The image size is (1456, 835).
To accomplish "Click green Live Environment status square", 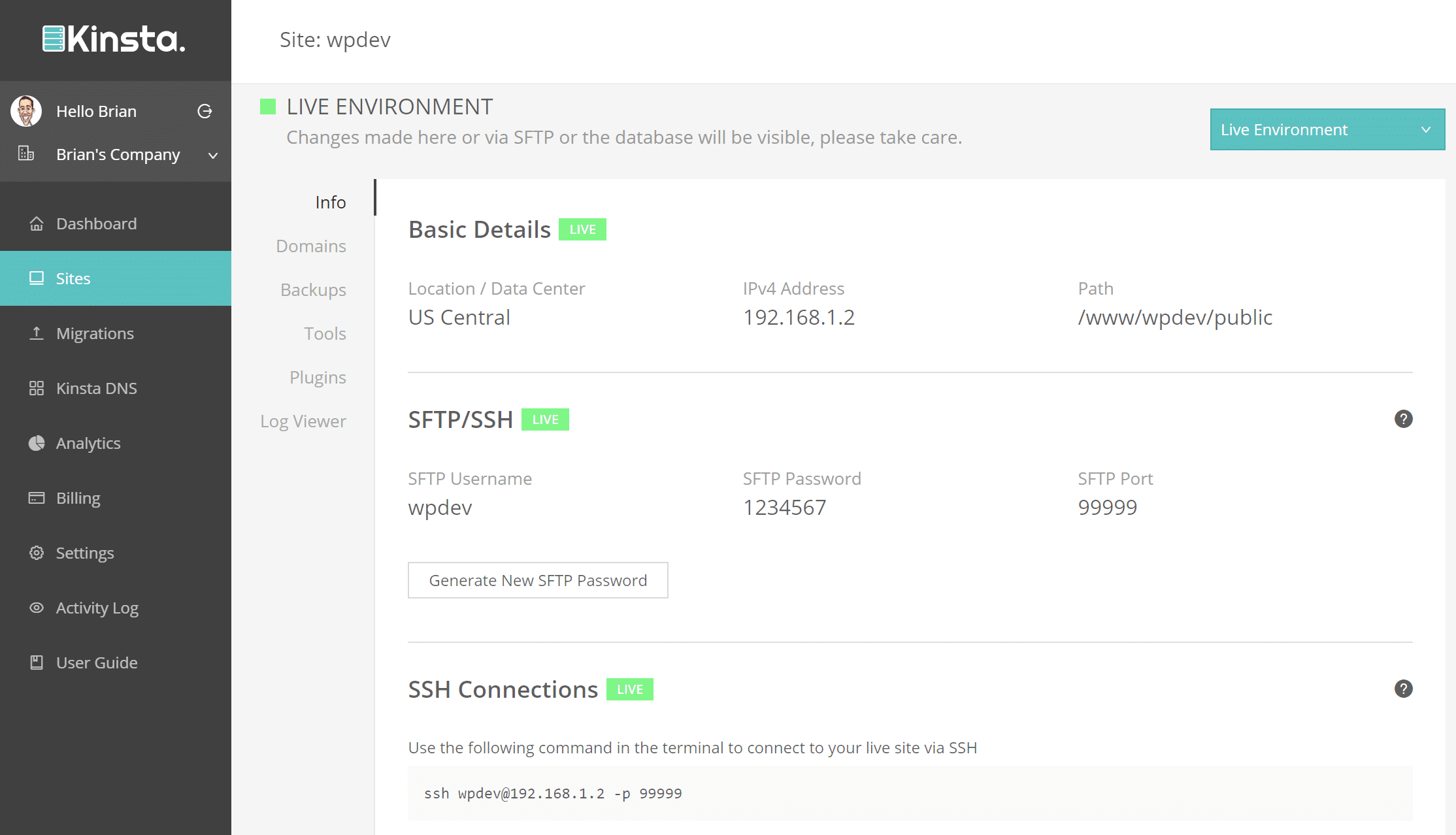I will tap(268, 106).
